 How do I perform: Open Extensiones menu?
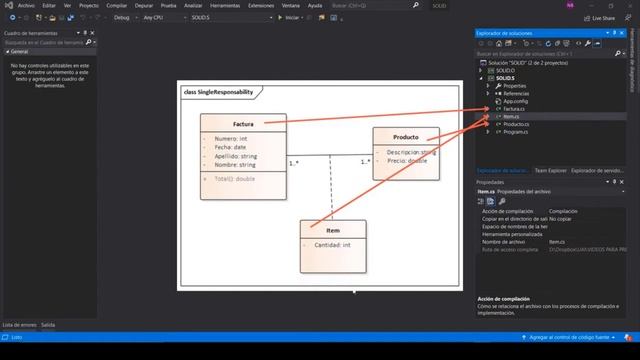click(x=261, y=6)
